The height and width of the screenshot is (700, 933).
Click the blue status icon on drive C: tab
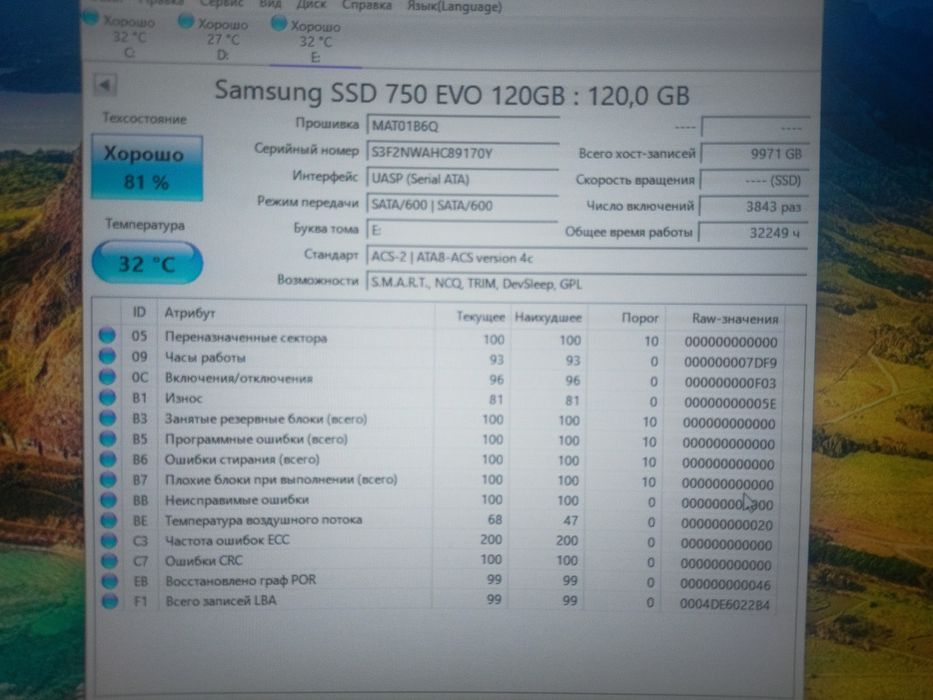coord(91,18)
